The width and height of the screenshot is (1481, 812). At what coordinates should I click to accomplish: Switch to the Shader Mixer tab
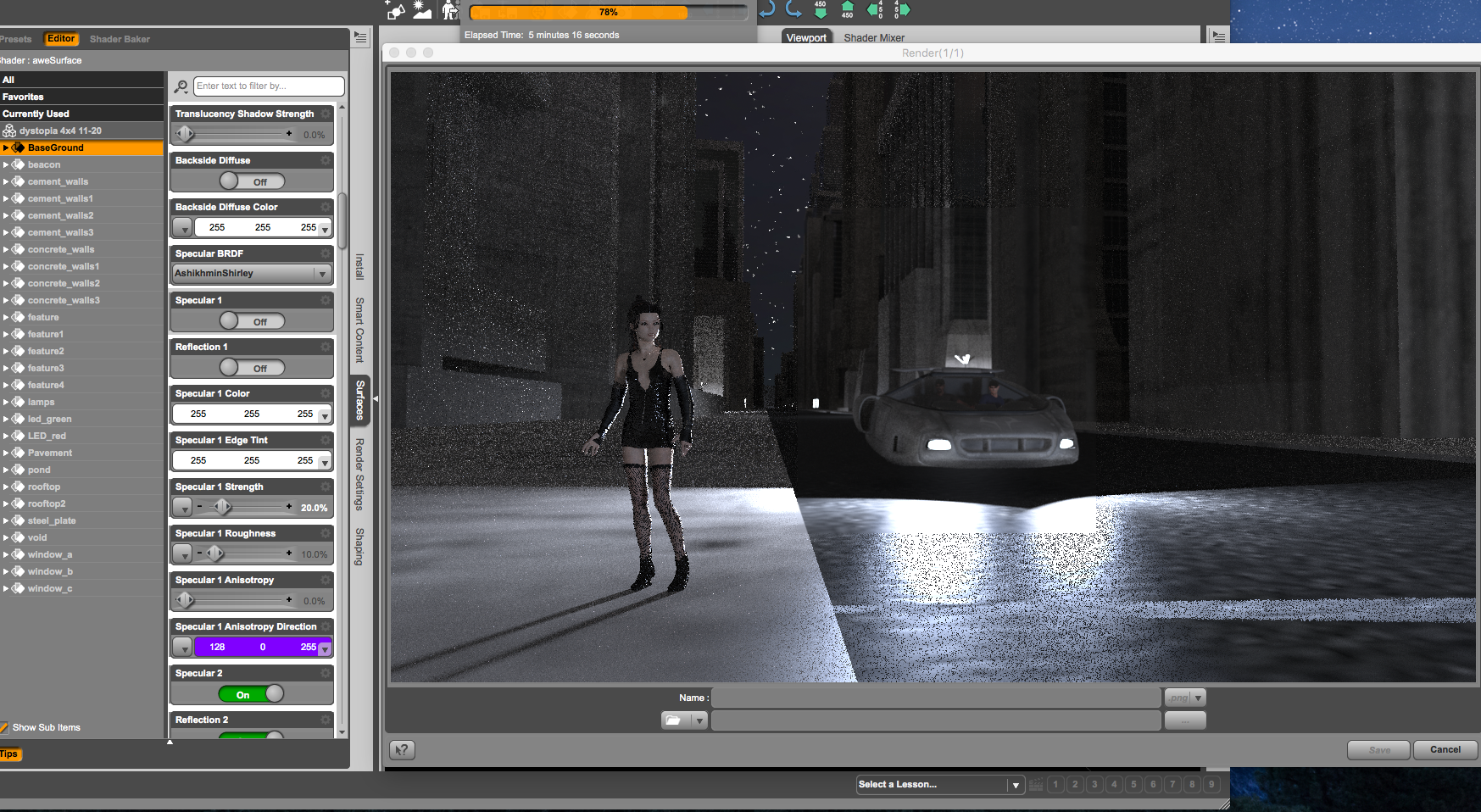(874, 38)
